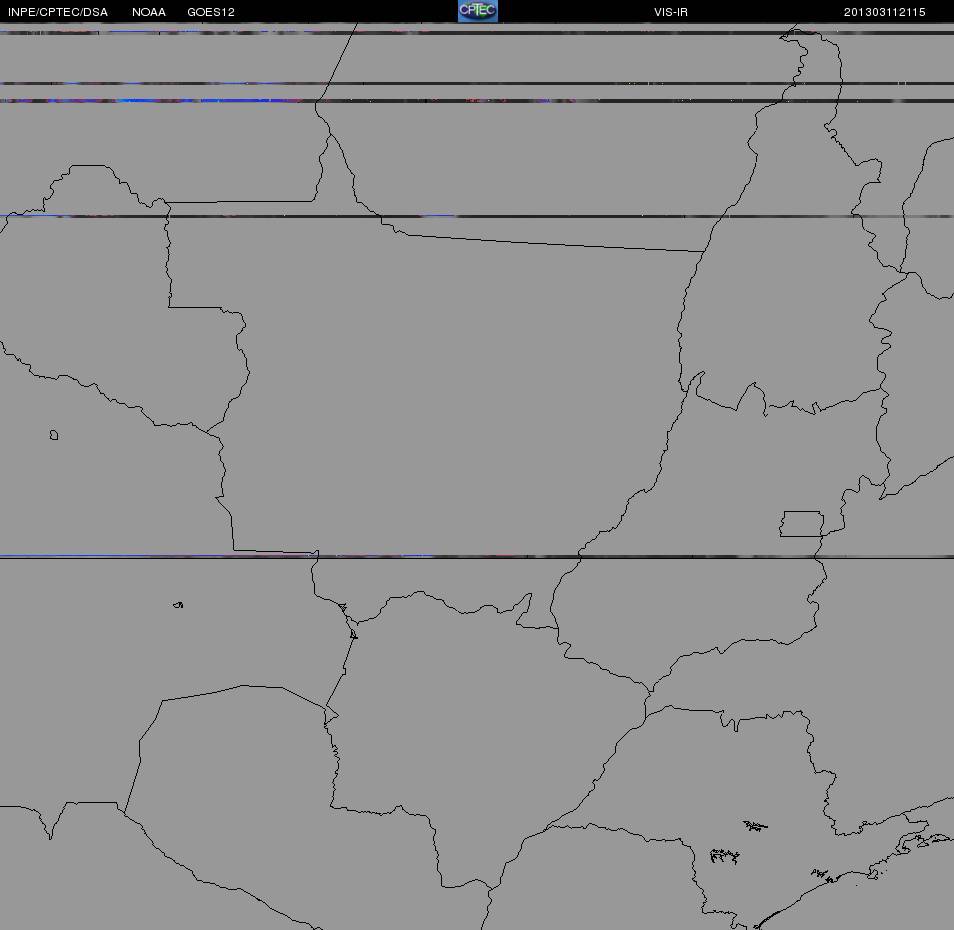Screen dimensions: 954x930
Task: Click the INPE/CPTEC/DSA header text
Action: [x=58, y=12]
